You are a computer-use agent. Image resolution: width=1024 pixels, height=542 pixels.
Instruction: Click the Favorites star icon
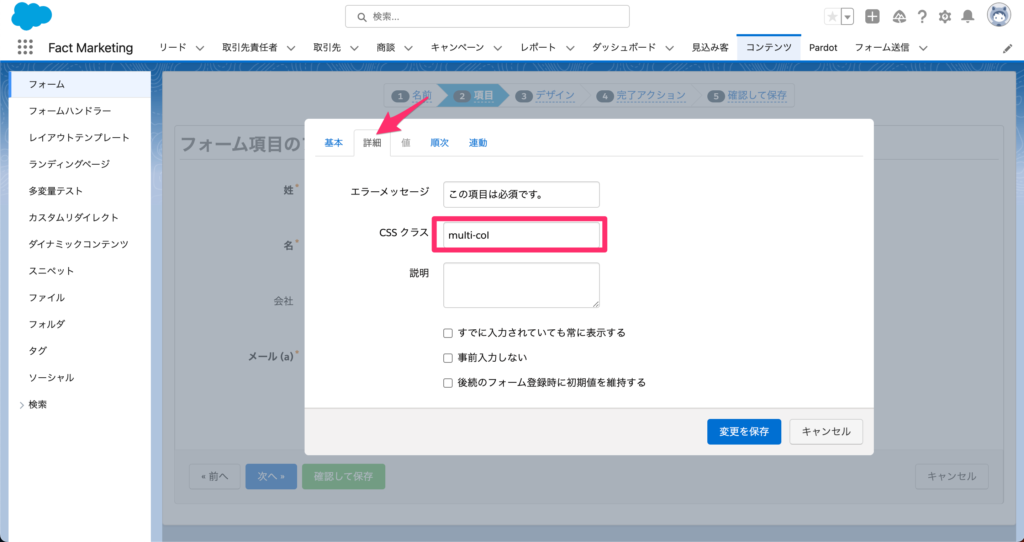click(832, 17)
